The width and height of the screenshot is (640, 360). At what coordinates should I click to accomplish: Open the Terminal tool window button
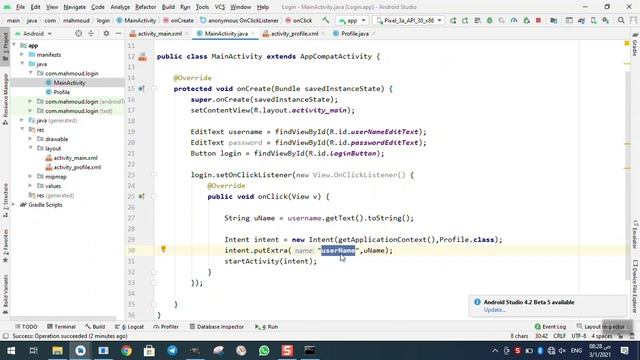61,327
